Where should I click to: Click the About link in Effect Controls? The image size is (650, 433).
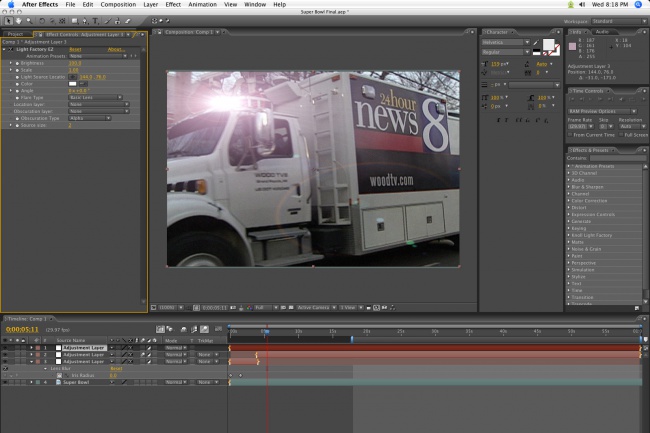(x=116, y=49)
